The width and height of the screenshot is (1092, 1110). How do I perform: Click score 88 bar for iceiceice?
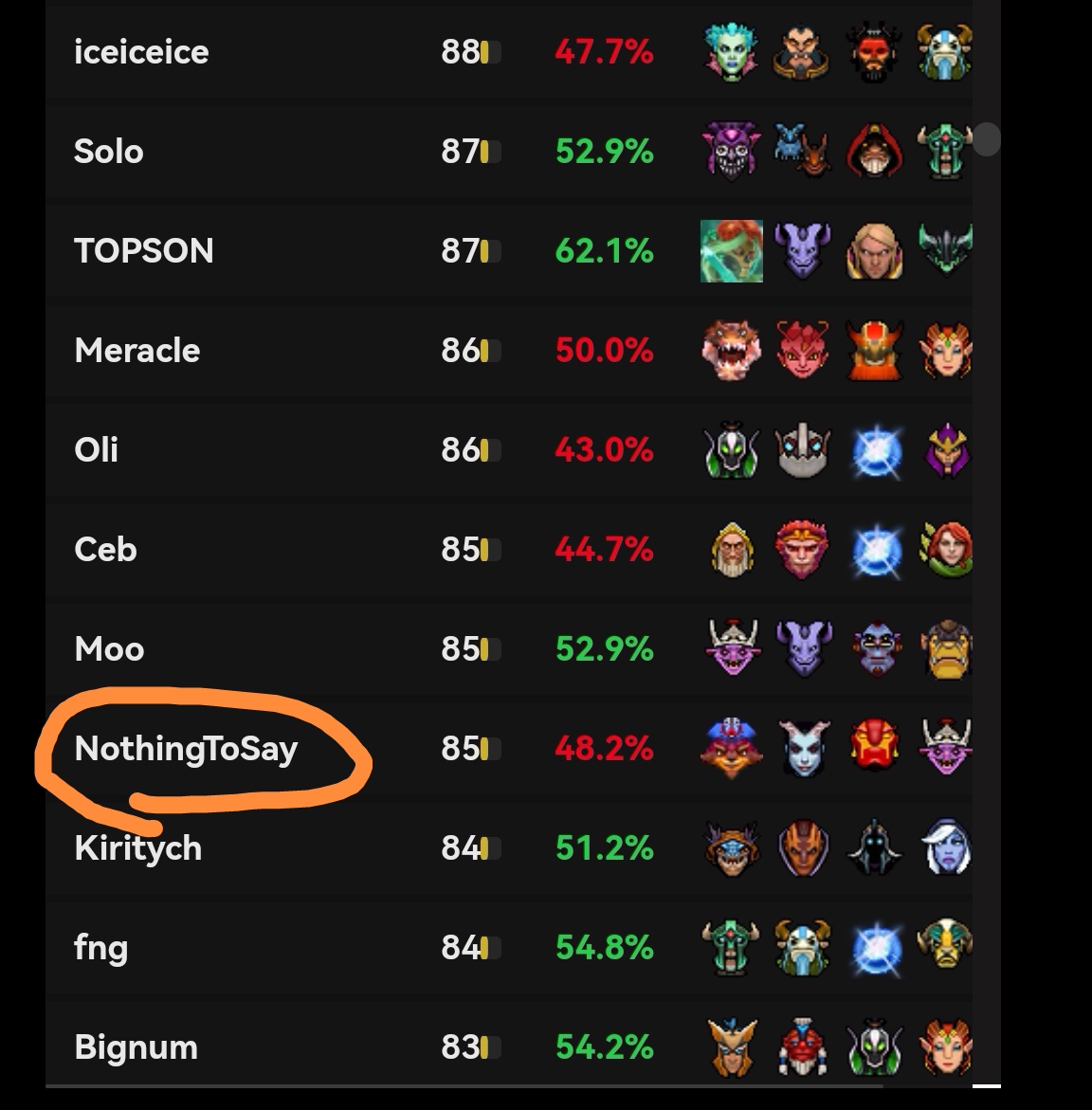point(470,52)
